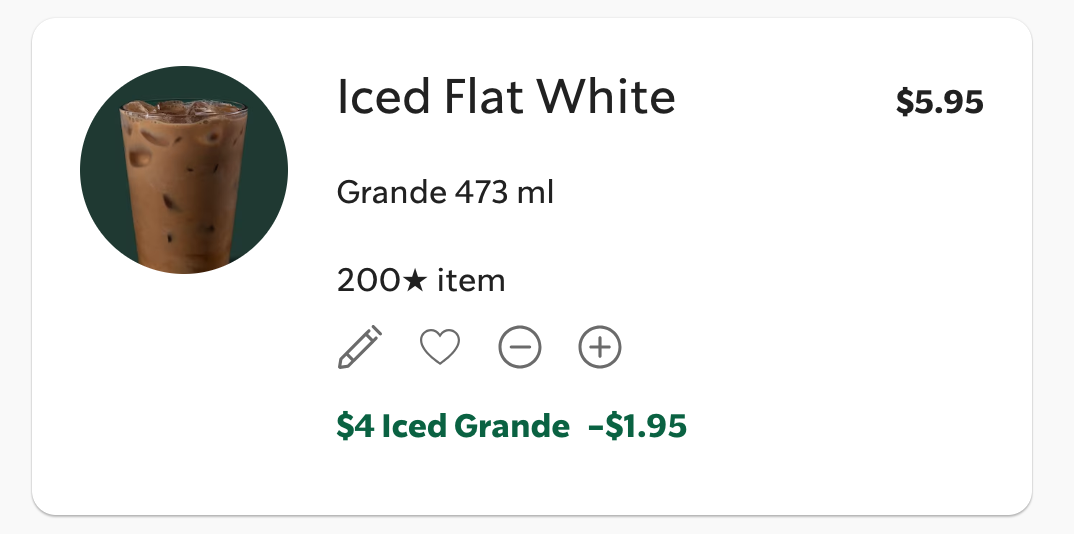Click the pencil icon to edit the drink
The height and width of the screenshot is (534, 1074).
click(359, 348)
